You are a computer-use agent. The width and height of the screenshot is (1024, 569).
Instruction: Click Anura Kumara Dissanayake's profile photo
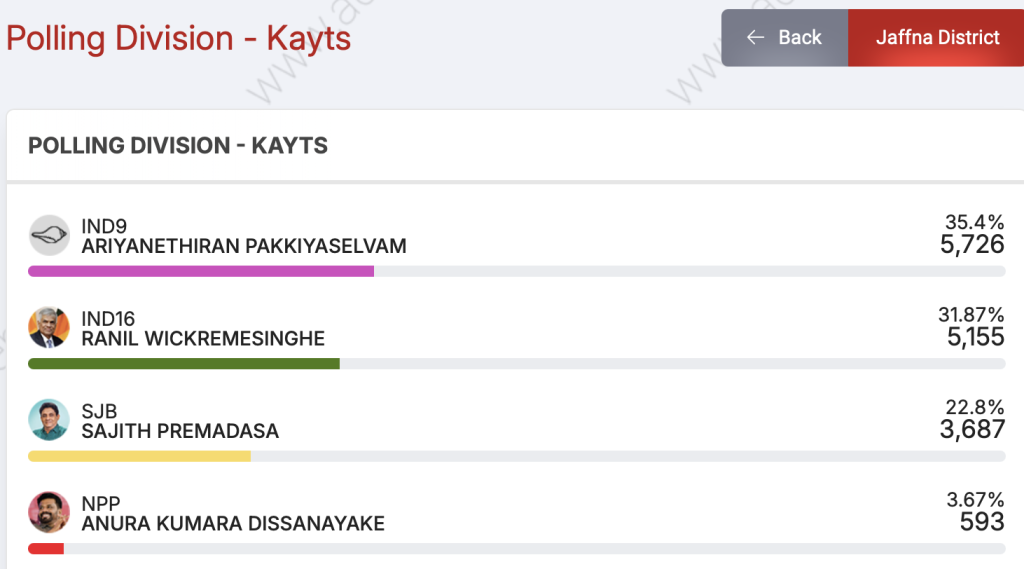49,513
